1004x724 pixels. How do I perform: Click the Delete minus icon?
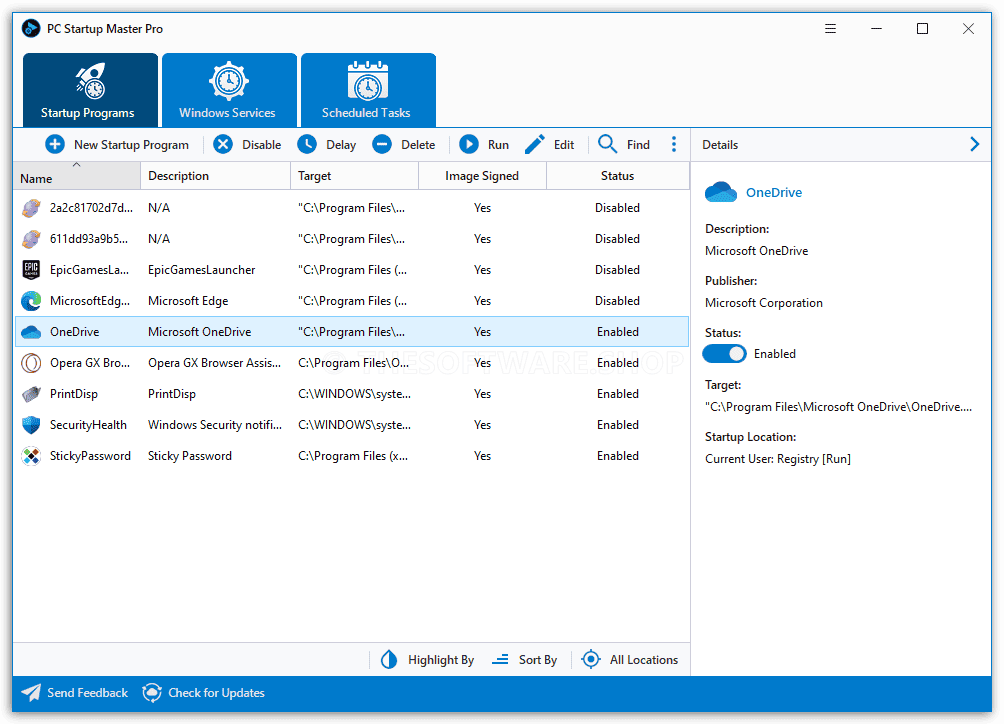click(382, 145)
